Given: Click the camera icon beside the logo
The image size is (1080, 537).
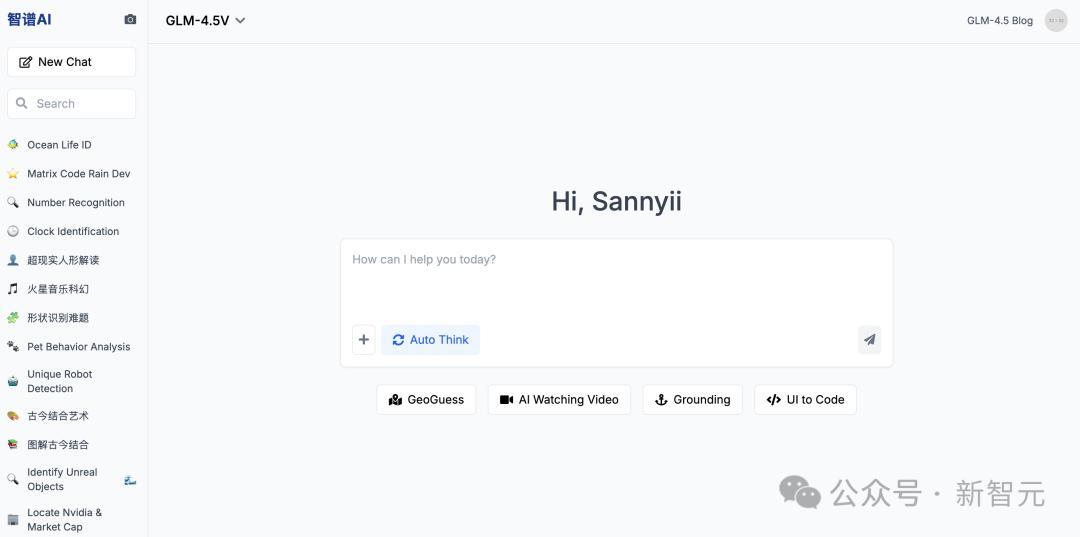Looking at the screenshot, I should [x=130, y=19].
